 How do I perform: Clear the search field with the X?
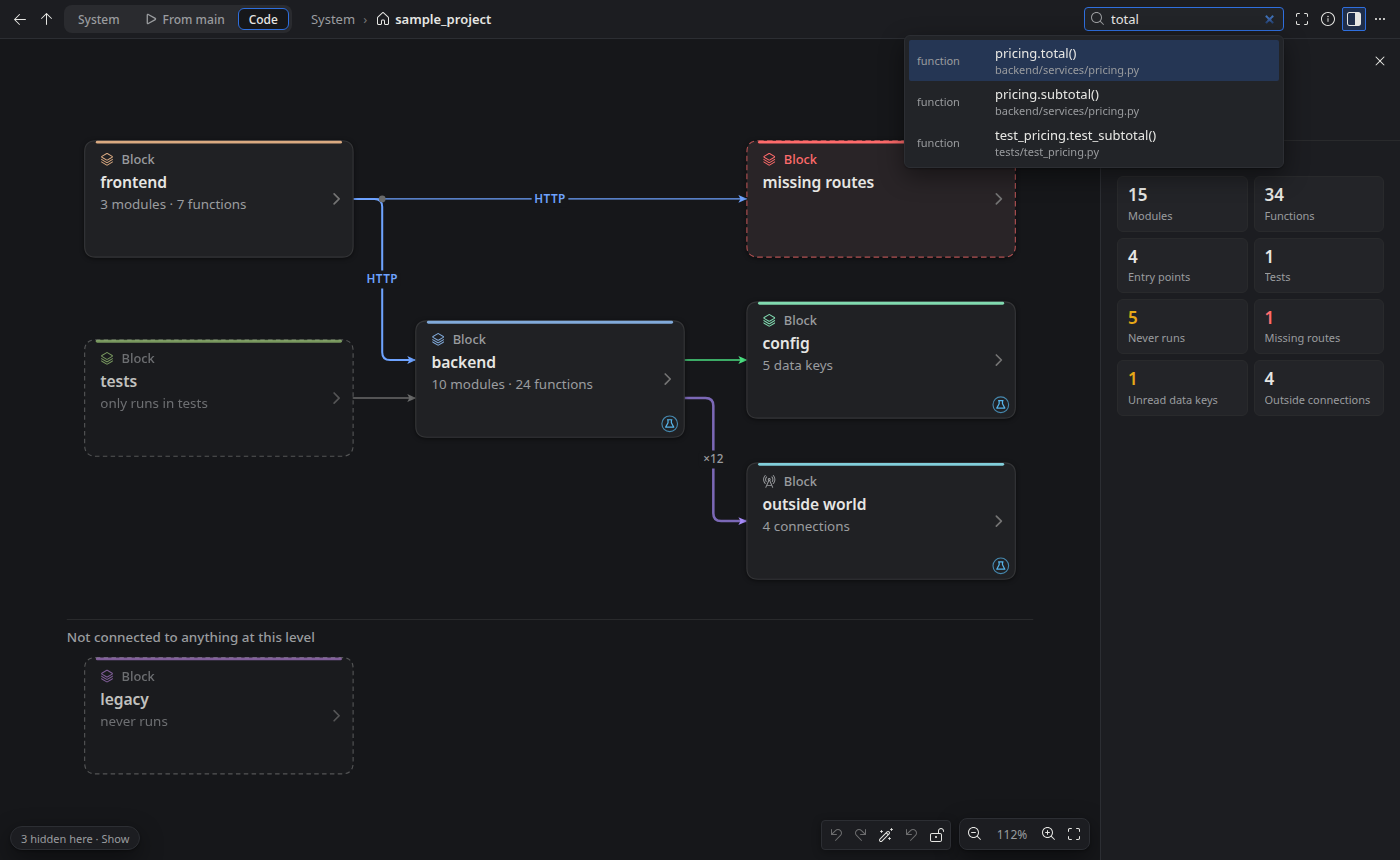pos(1269,19)
